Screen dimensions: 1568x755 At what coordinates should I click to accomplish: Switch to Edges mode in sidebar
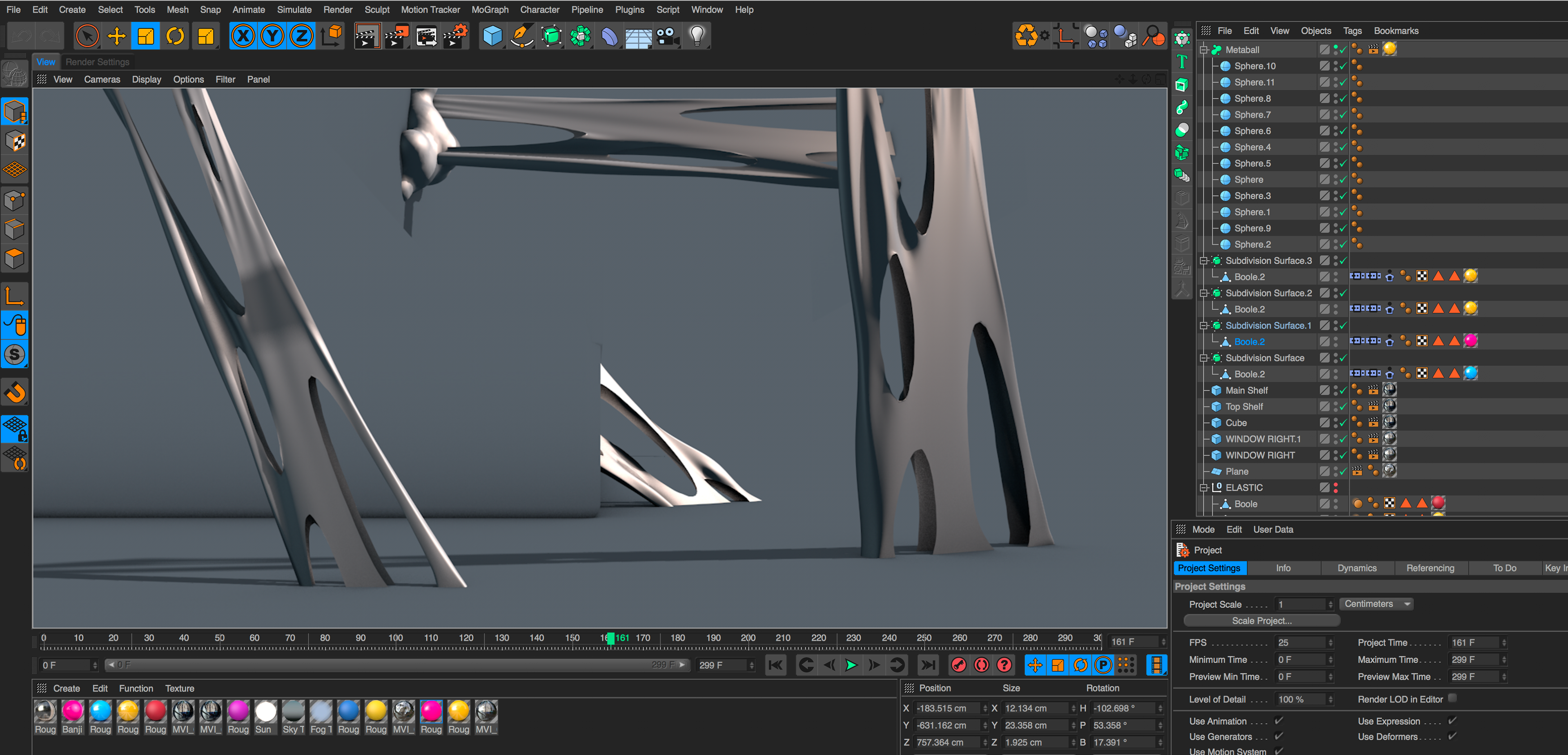[x=15, y=229]
